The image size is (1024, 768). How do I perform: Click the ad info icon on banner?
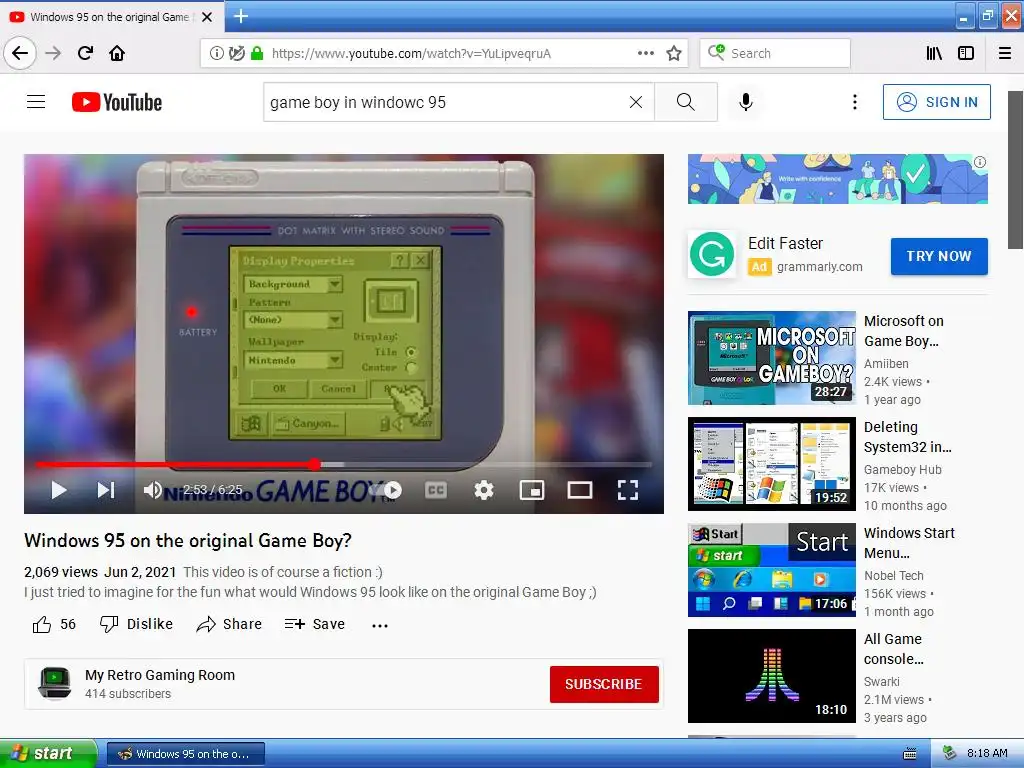(980, 162)
